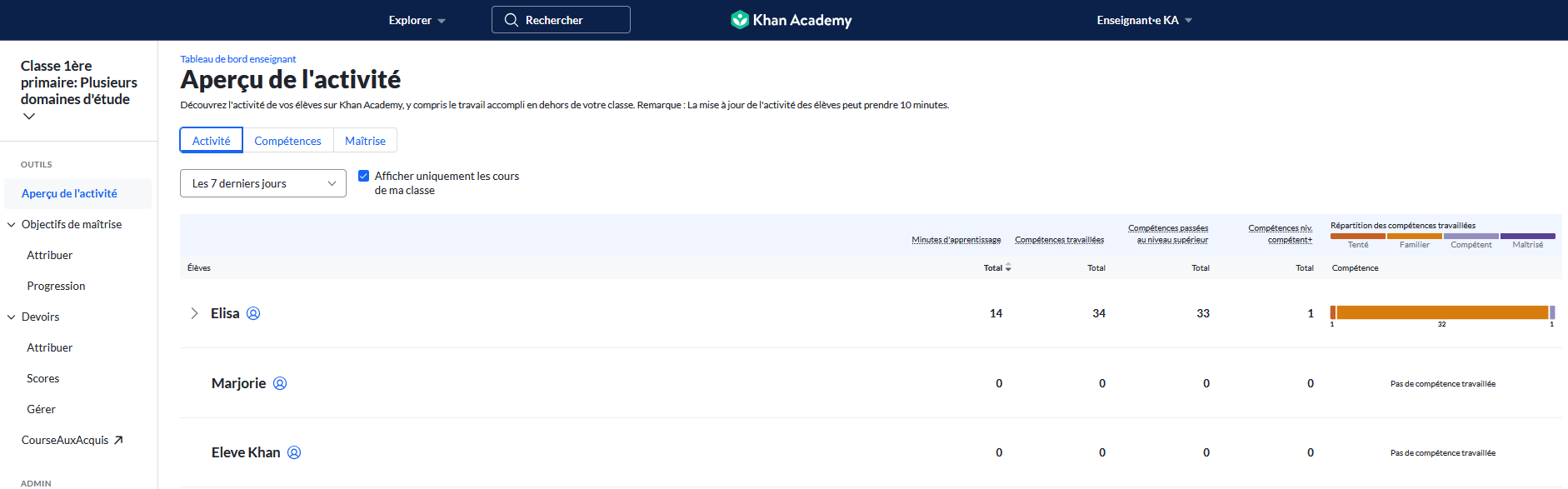Click the Élèves column header
Screen dimensions: 1568x489
(x=199, y=268)
